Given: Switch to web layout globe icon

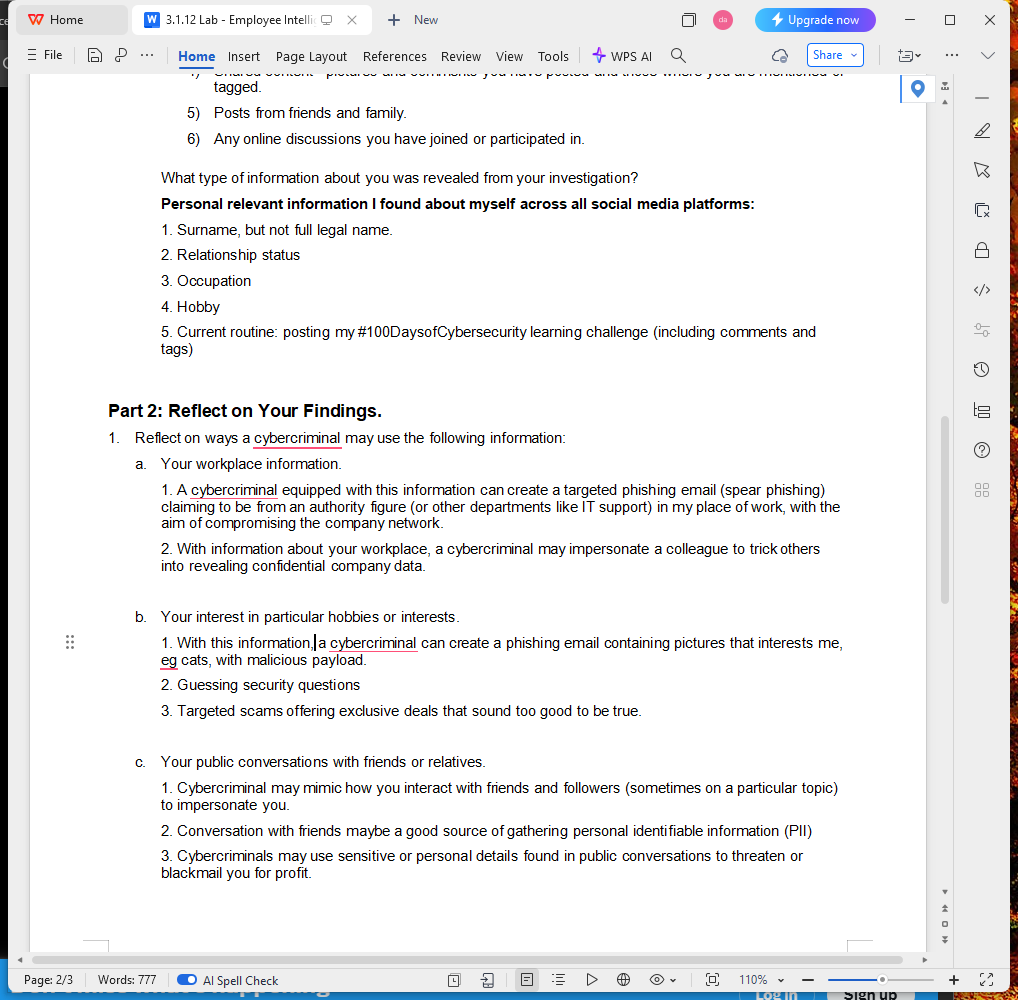Looking at the screenshot, I should 623,980.
